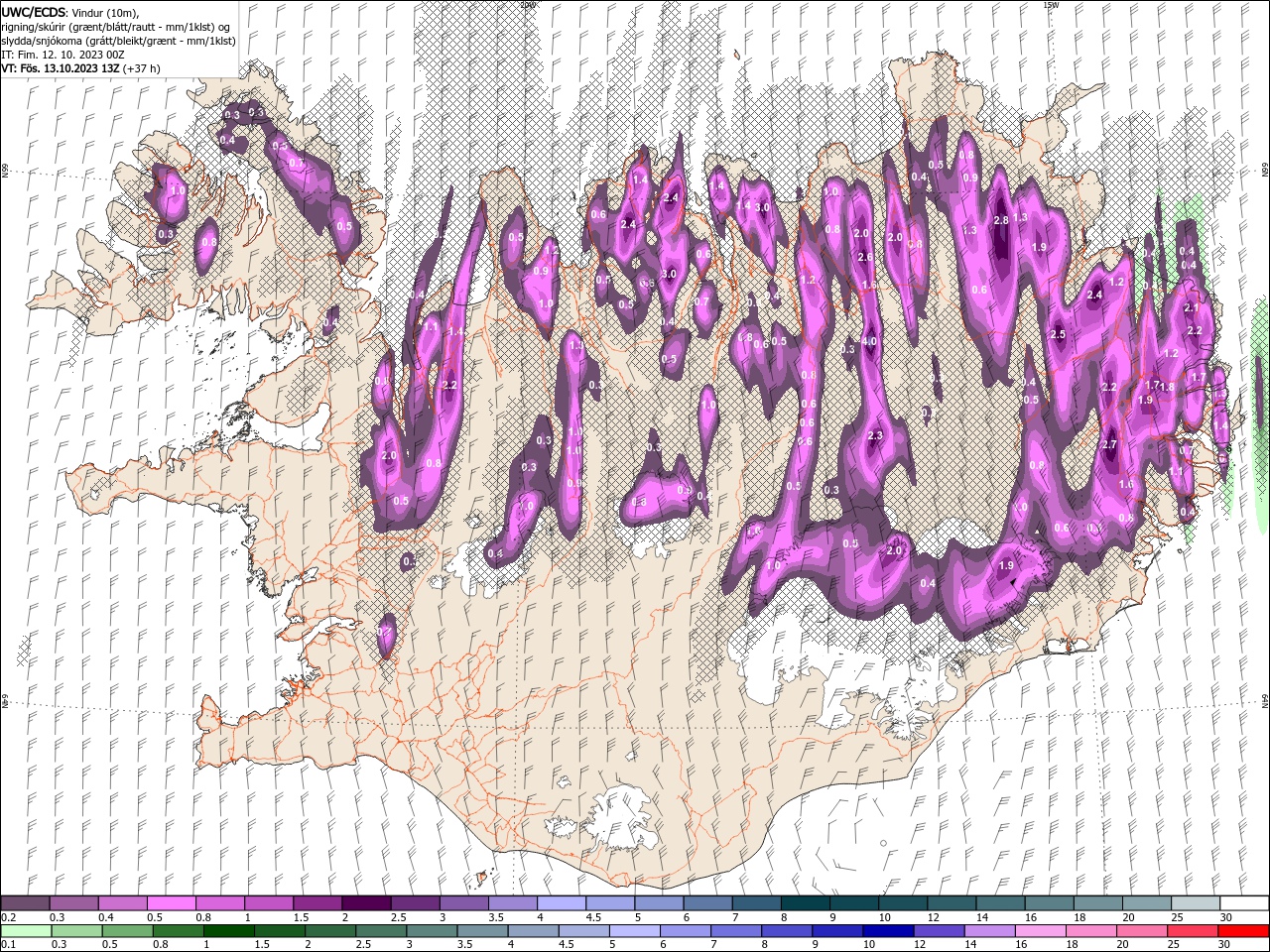Viewport: 1270px width, 952px height.
Task: Click the '(+37 h)' forecast offset text
Action: click(143, 68)
